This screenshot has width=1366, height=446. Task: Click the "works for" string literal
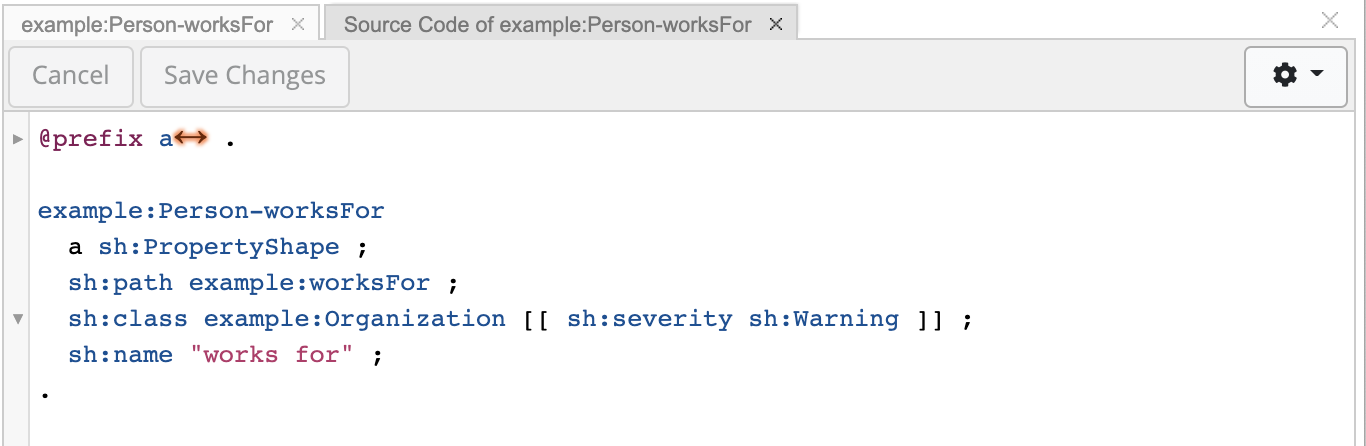click(271, 355)
